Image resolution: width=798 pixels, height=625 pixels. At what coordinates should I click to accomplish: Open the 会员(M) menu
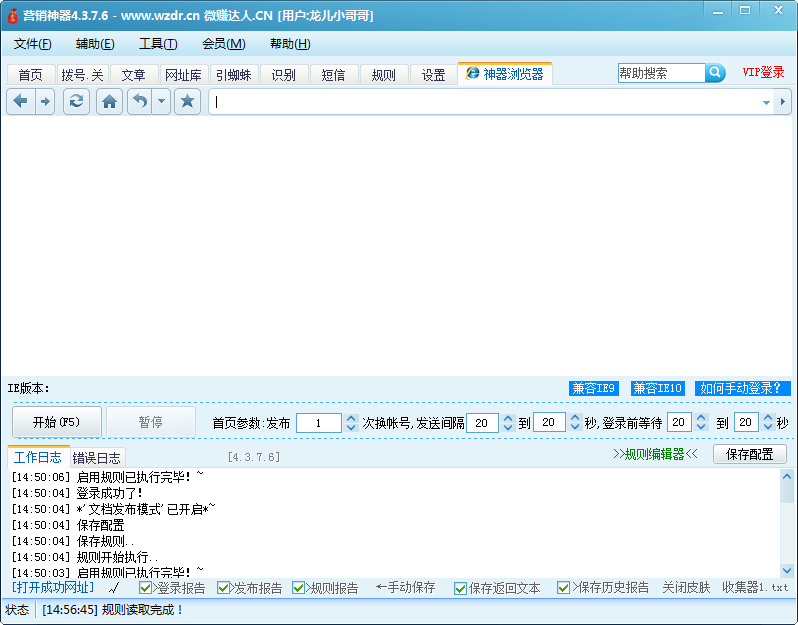pos(223,44)
